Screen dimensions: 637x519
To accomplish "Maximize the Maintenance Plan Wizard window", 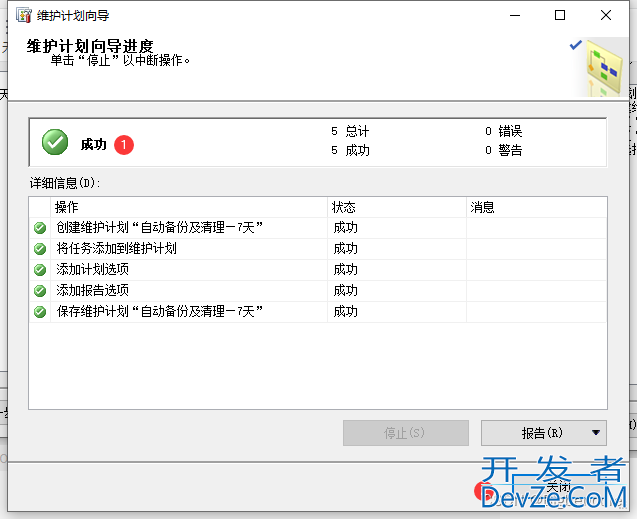I will tap(560, 15).
